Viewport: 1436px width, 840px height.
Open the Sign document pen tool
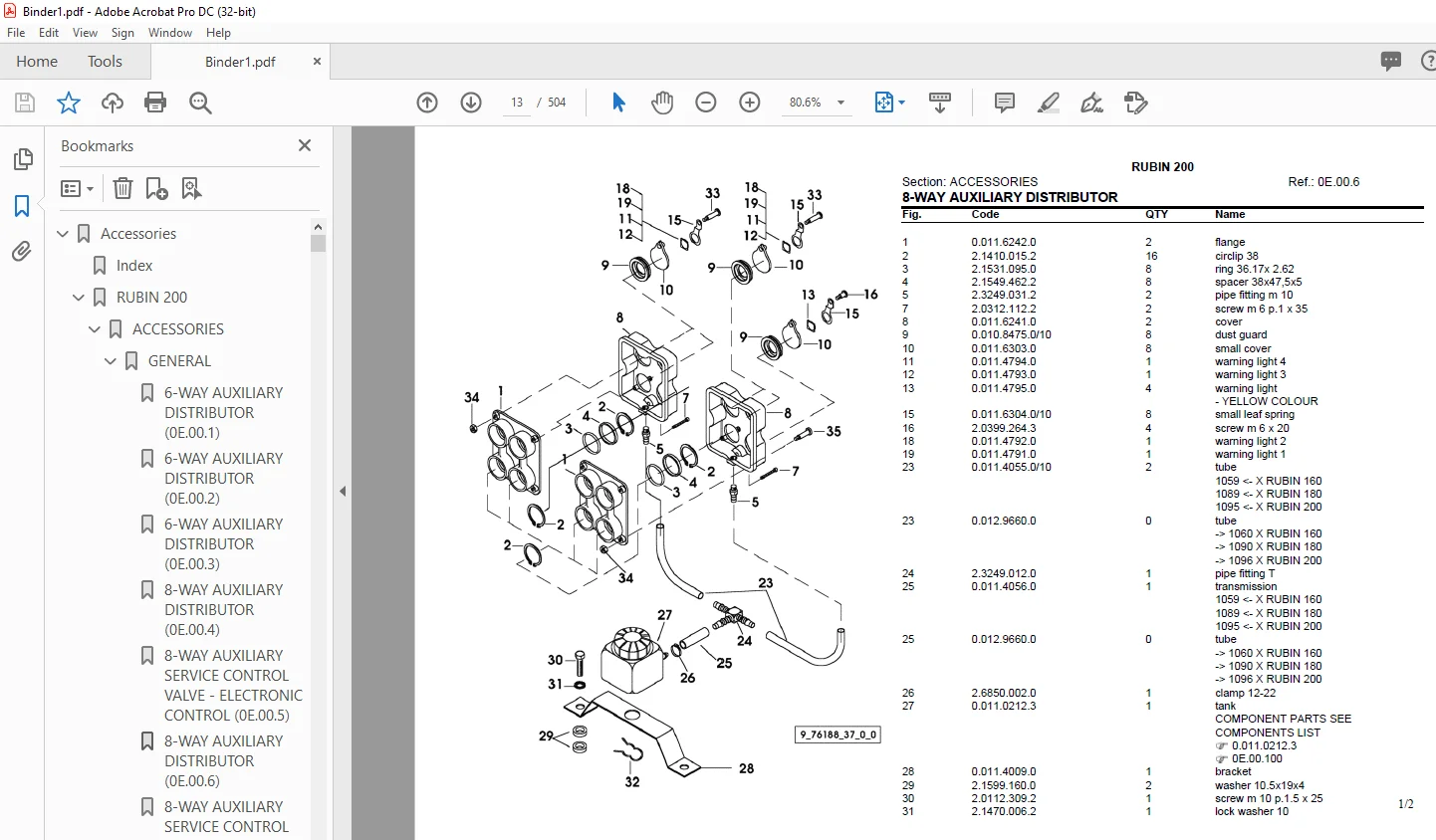1092,103
